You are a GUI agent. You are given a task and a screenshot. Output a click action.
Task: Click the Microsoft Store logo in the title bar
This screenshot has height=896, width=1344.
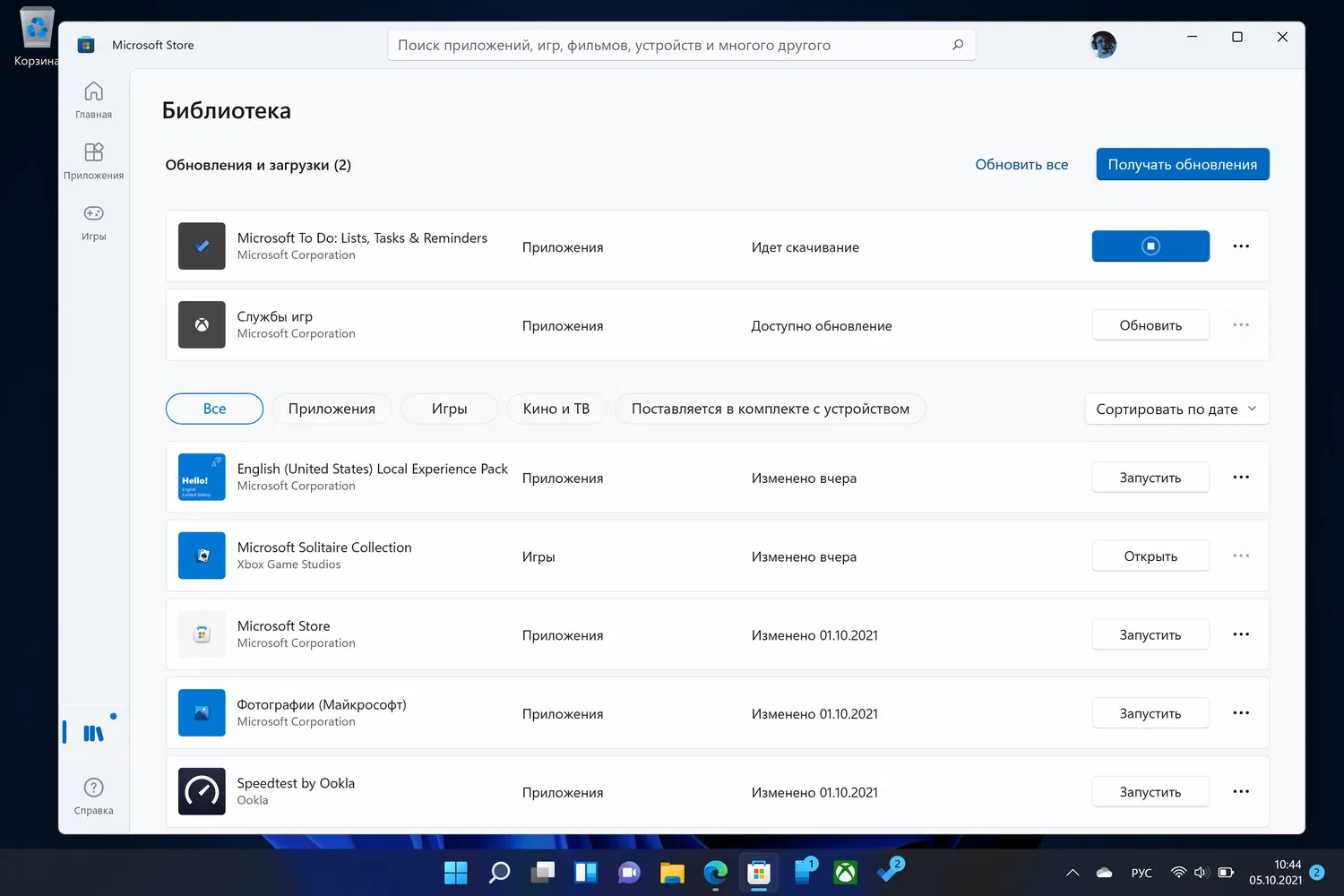click(x=86, y=45)
